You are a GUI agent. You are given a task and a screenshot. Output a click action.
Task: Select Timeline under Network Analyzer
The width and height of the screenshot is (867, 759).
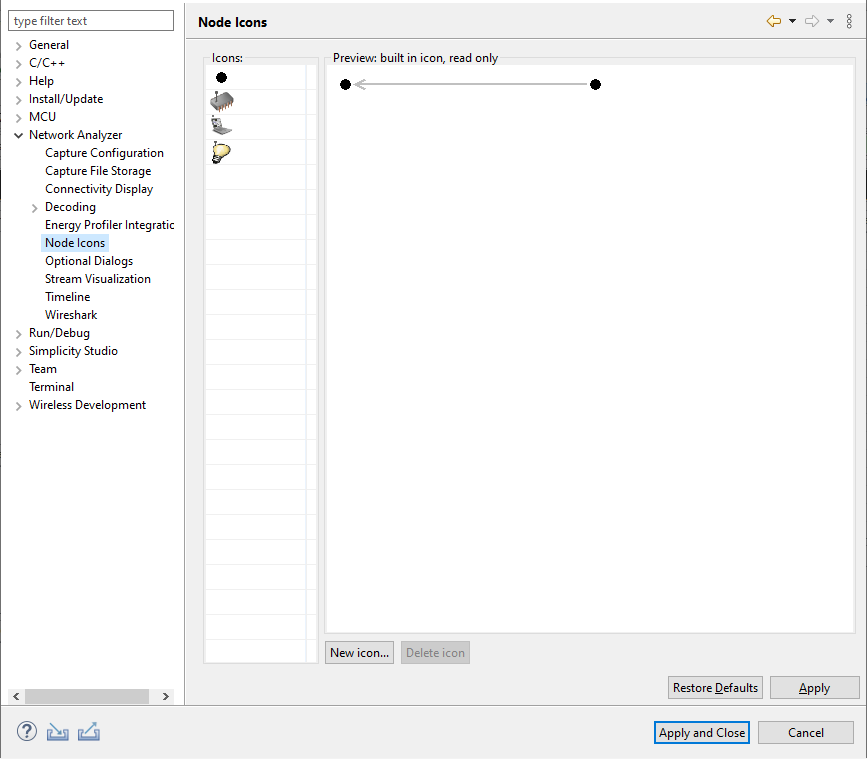[x=67, y=296]
